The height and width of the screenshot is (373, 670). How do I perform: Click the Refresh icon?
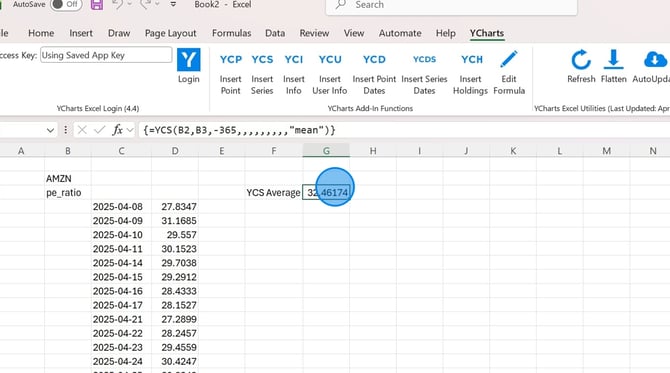(581, 60)
